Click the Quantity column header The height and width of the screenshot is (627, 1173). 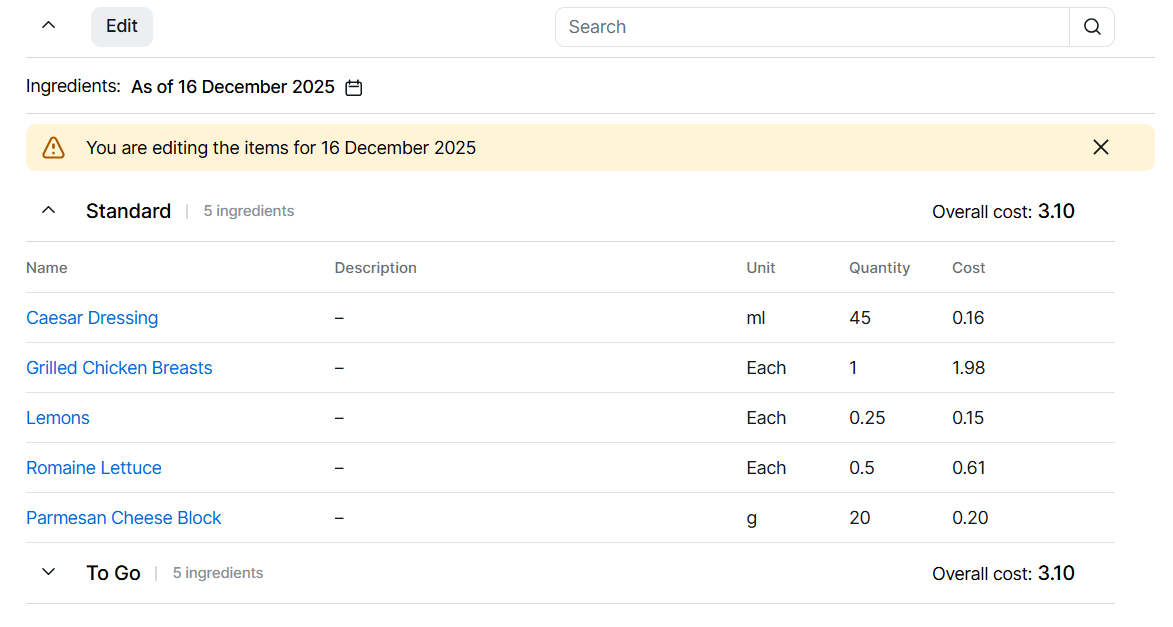coord(879,268)
